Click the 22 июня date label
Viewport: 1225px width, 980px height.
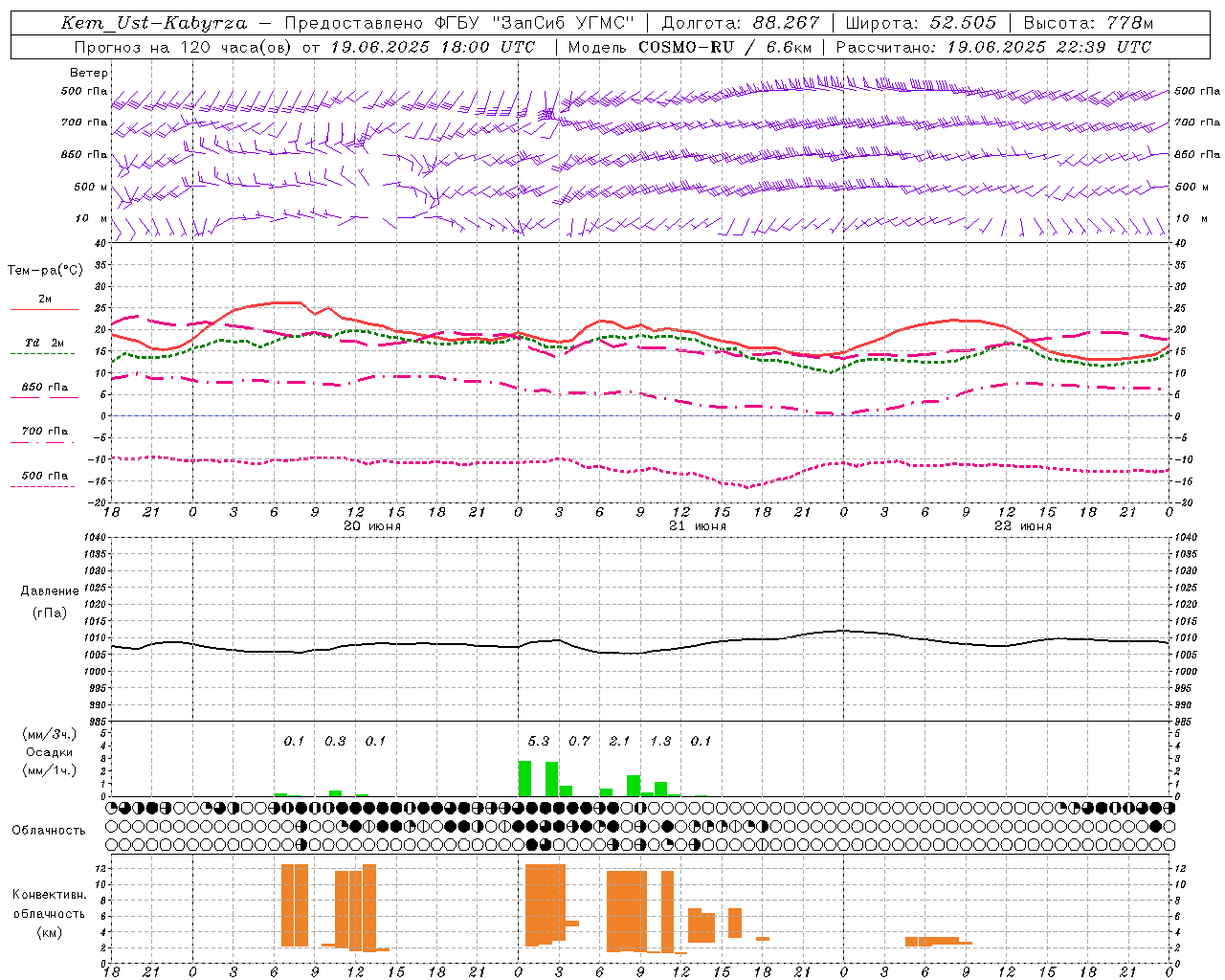tap(1023, 526)
